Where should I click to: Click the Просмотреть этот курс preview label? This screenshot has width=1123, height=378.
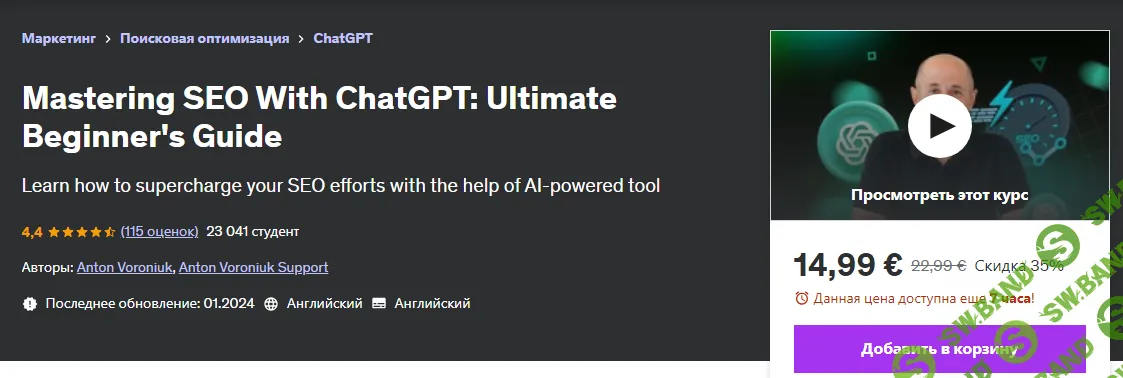940,195
